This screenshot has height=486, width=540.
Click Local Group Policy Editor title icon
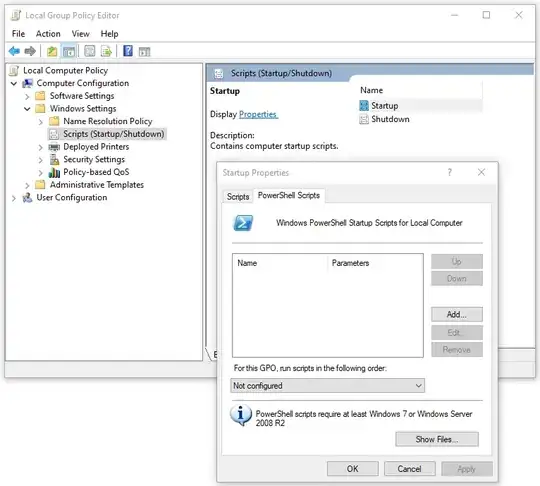click(x=15, y=15)
